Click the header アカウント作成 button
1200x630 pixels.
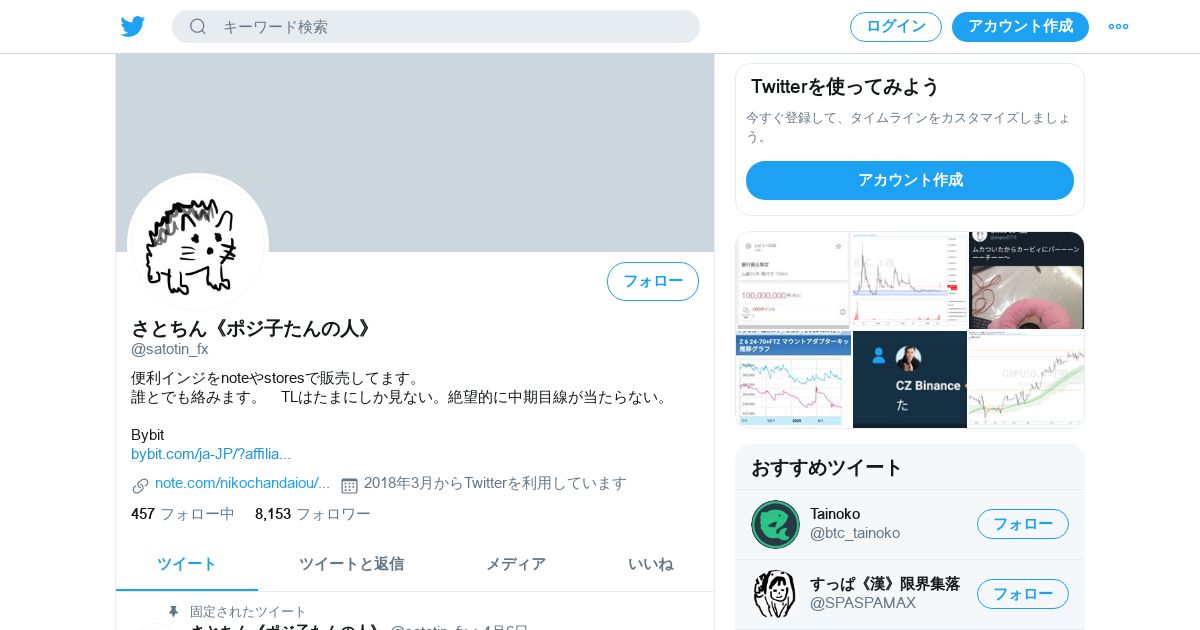[x=1020, y=27]
